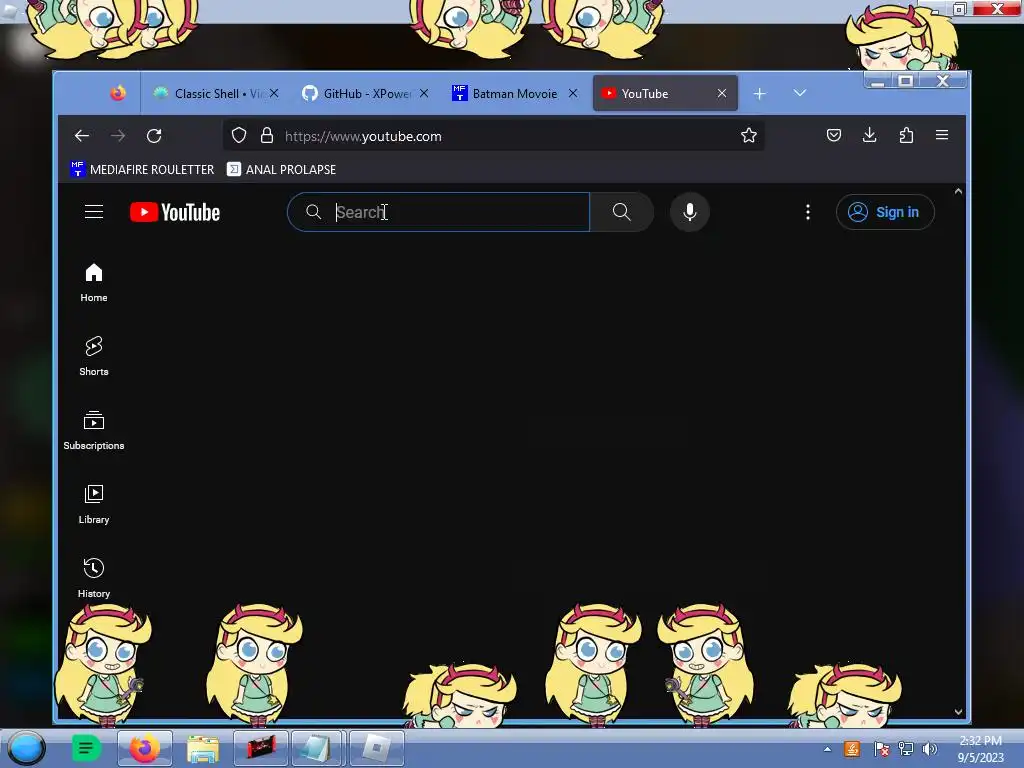Open the MEDIAFIRE ROULETTER bookmark
Image resolution: width=1024 pixels, height=768 pixels.
pyautogui.click(x=142, y=169)
